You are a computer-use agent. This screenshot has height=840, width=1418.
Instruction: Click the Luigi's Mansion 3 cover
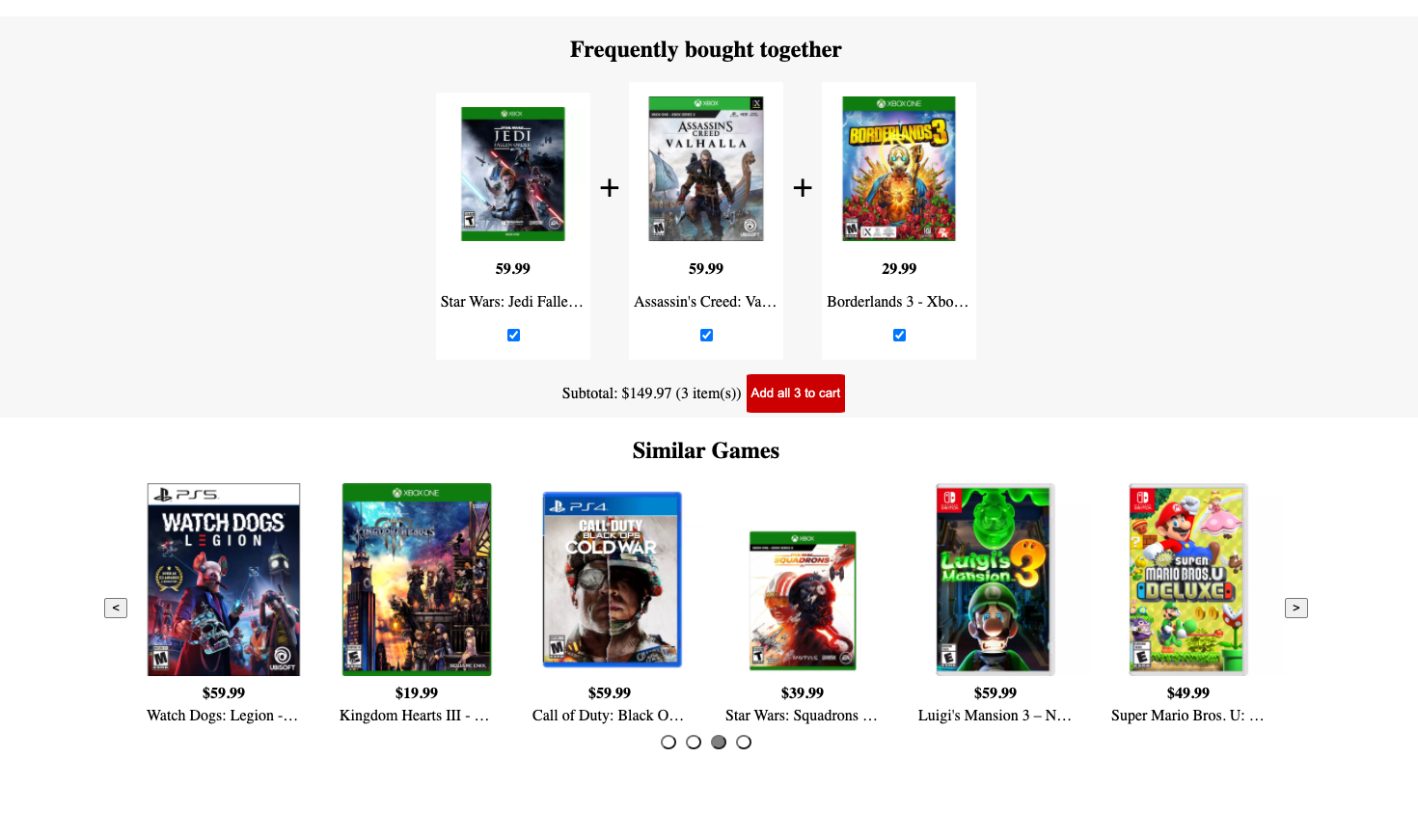pos(995,580)
